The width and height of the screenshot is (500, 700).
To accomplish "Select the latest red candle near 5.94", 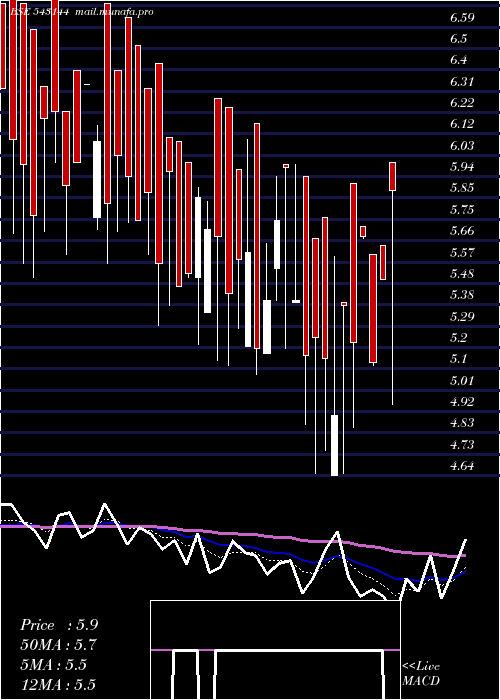I will pos(392,177).
